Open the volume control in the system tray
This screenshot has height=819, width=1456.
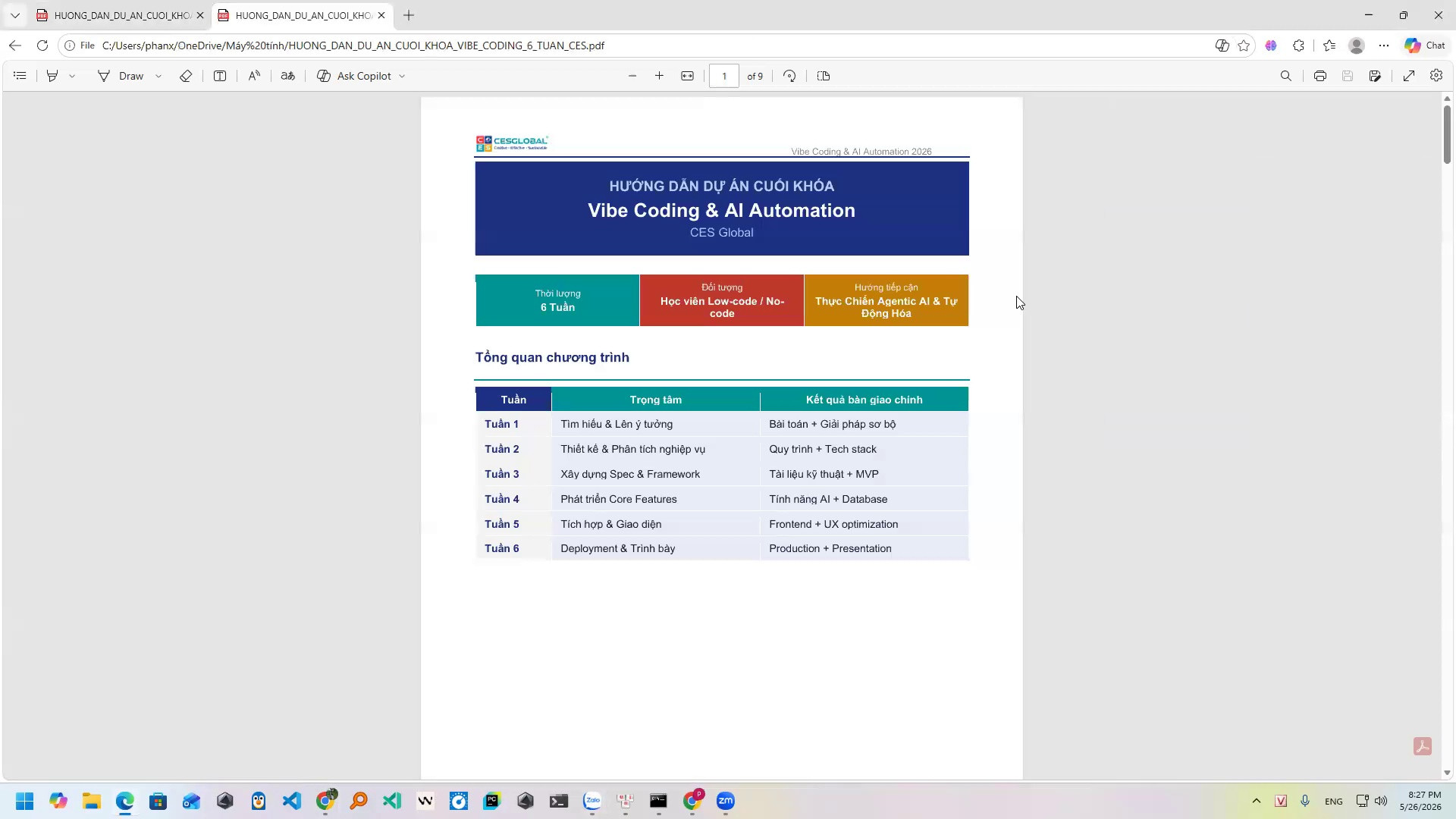(x=1381, y=801)
